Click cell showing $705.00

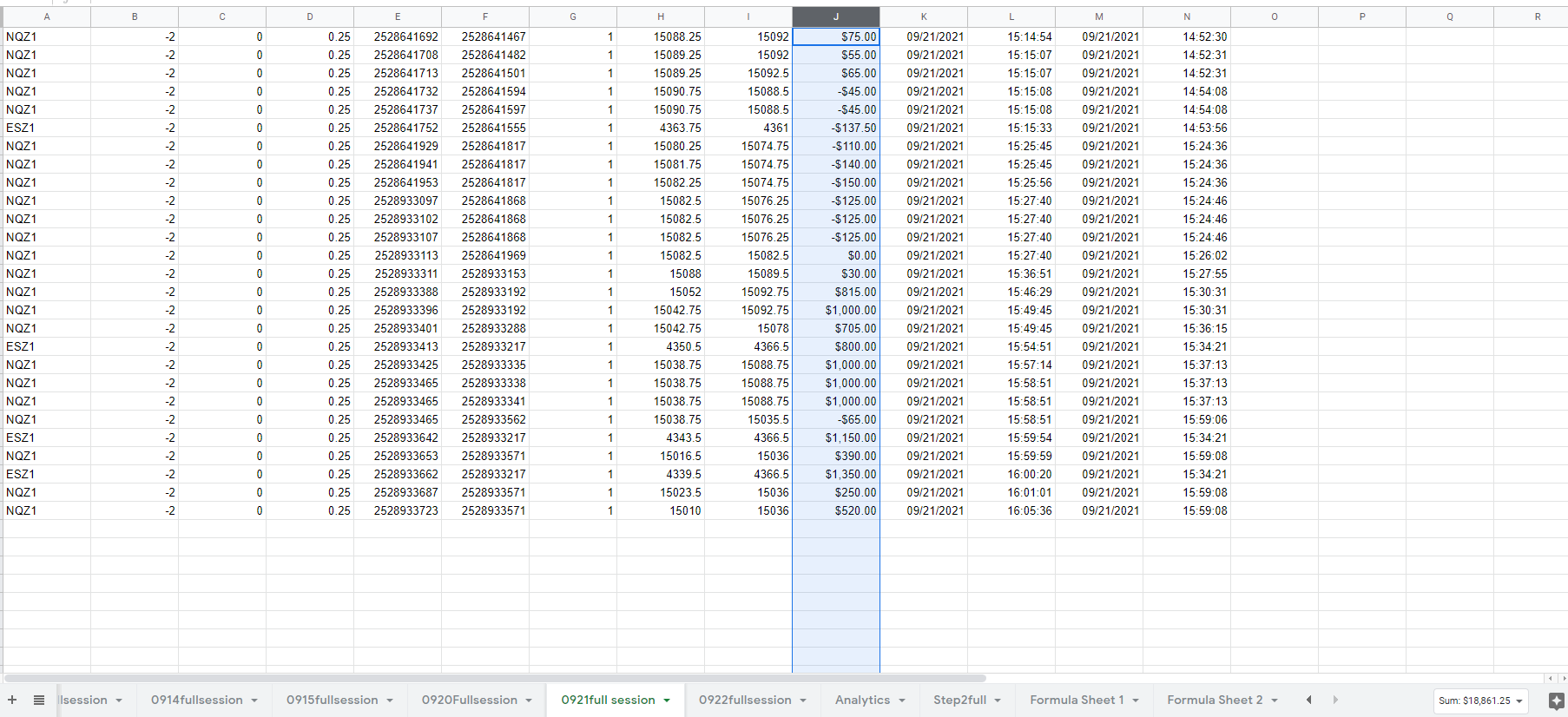click(x=836, y=328)
